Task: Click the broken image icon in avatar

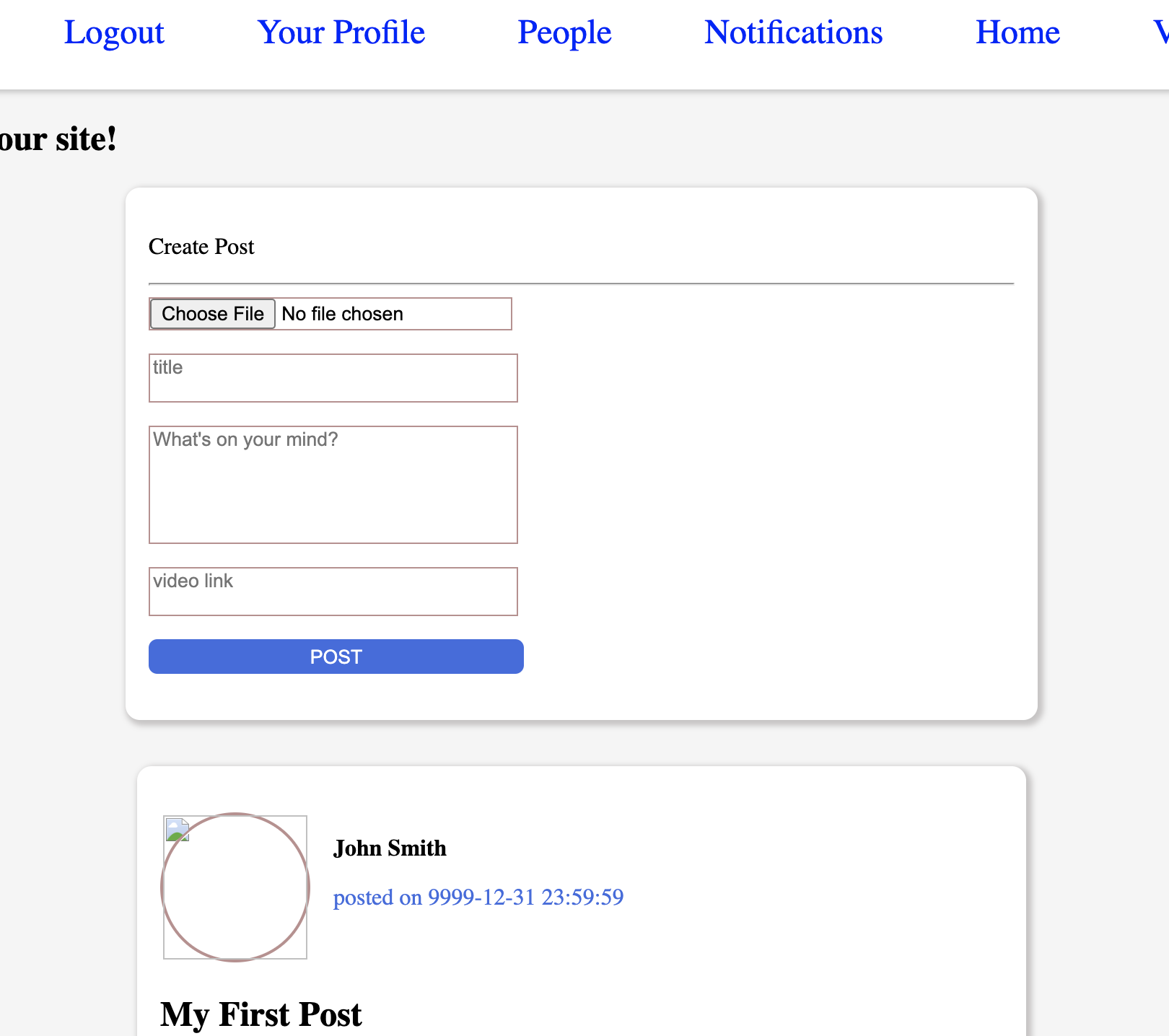Action: pyautogui.click(x=178, y=830)
